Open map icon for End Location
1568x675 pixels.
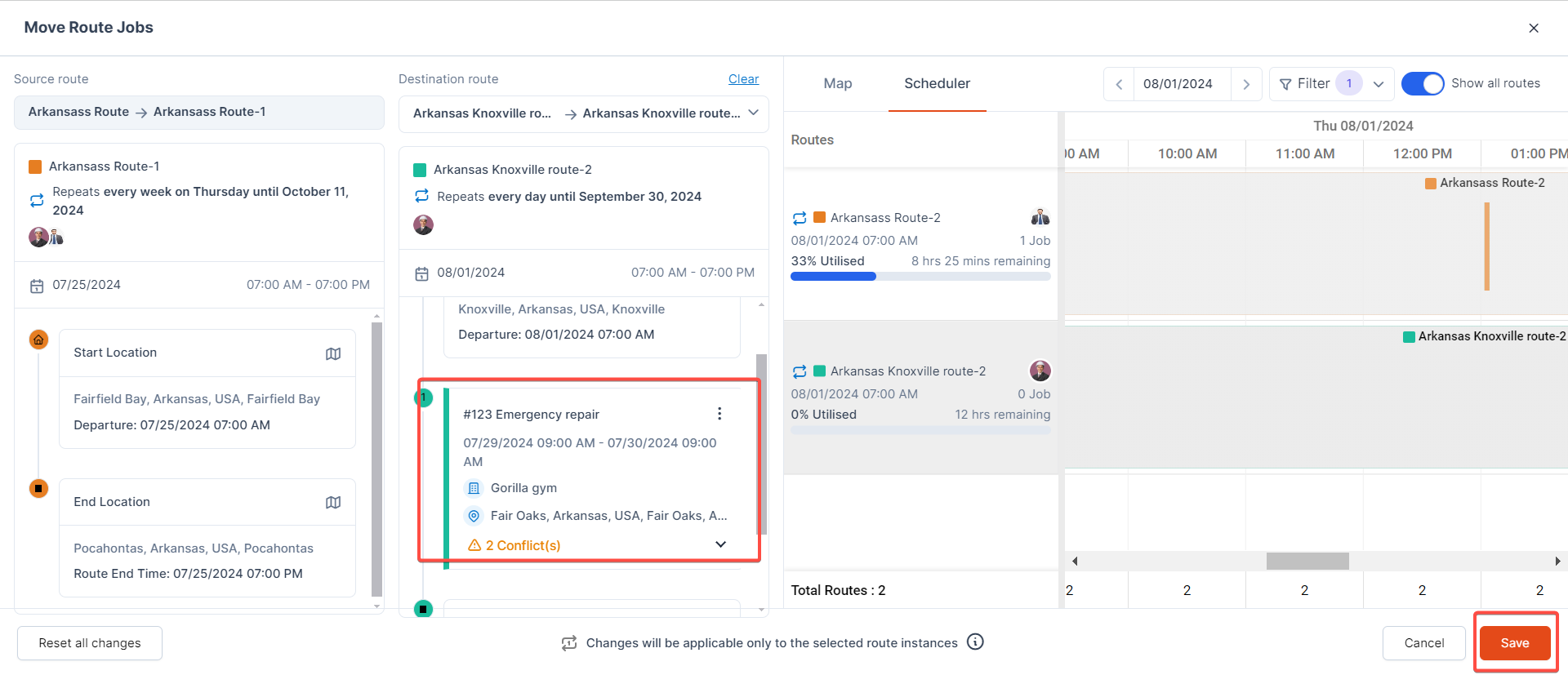tap(333, 502)
